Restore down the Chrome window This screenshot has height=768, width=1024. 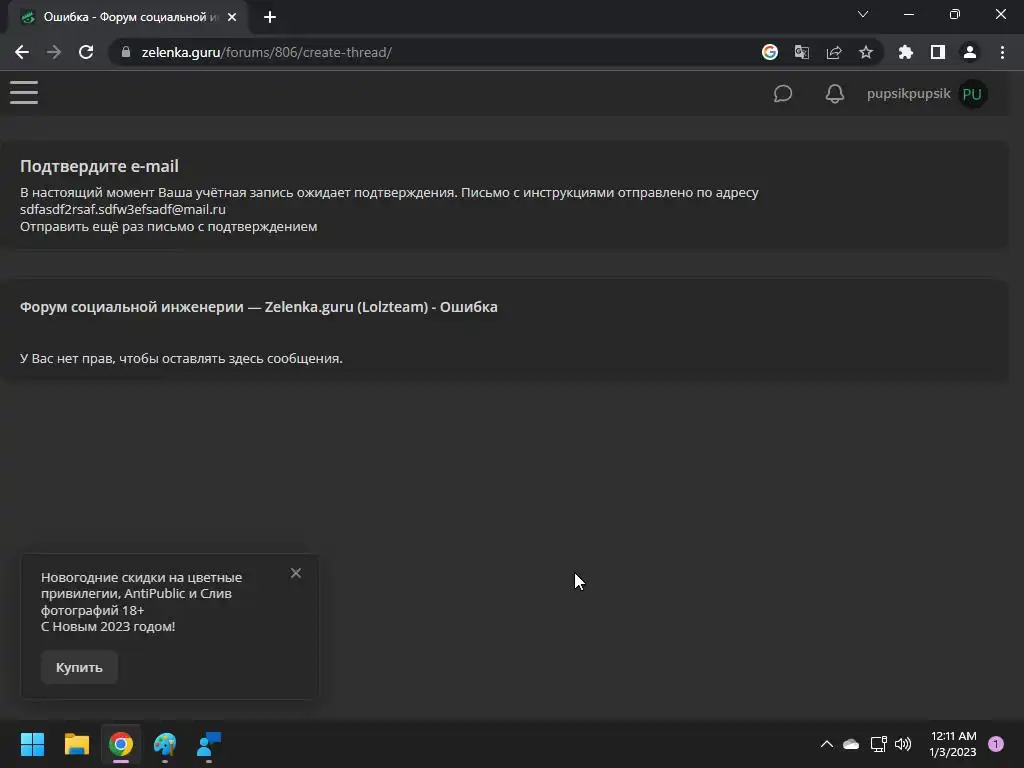[x=955, y=14]
